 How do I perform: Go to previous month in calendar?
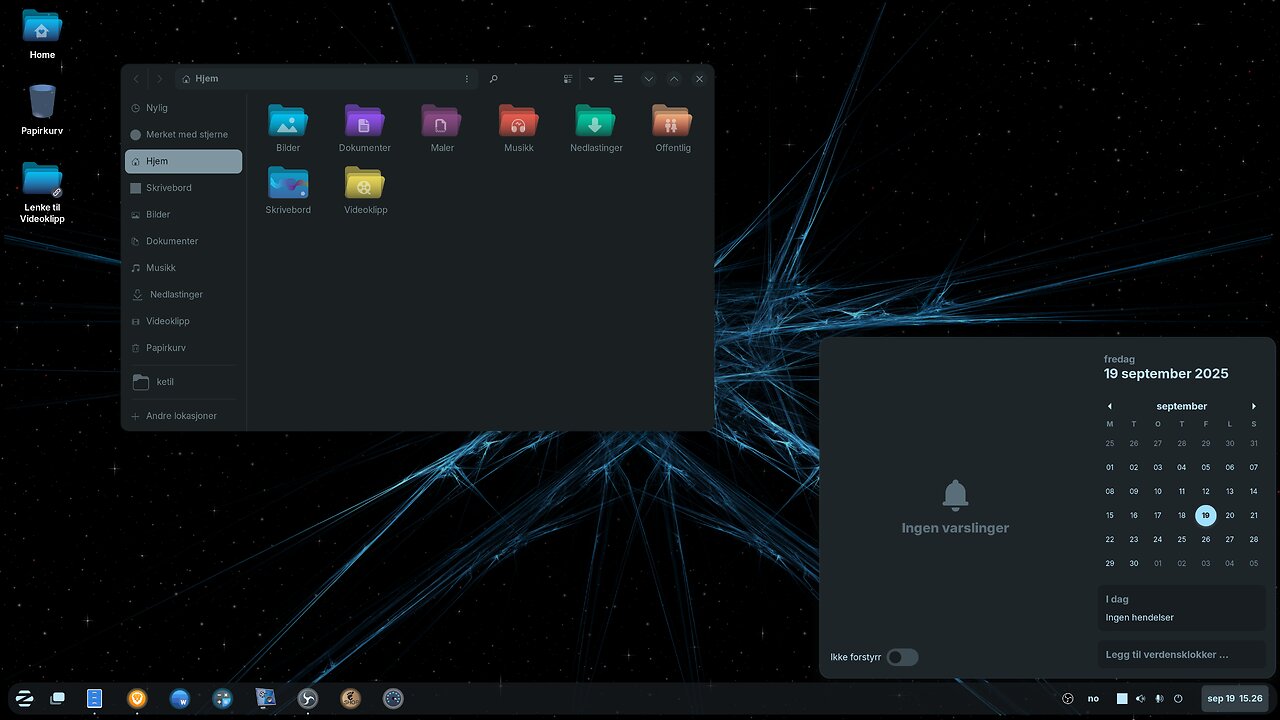1109,406
